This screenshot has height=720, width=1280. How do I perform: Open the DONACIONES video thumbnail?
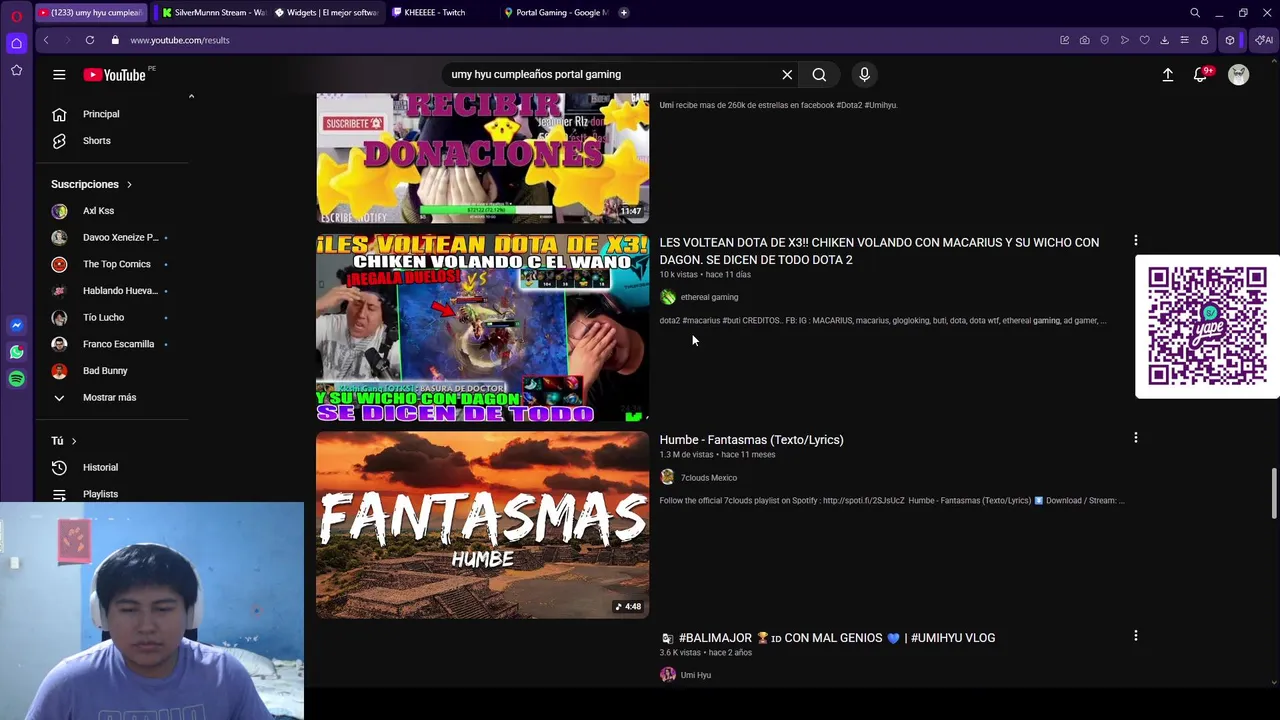coord(483,158)
